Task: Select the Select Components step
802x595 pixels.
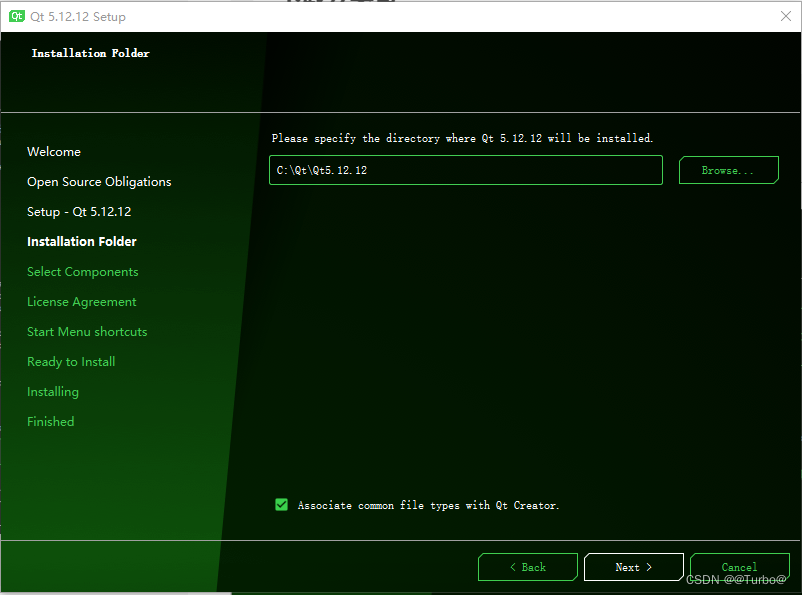Action: click(82, 272)
